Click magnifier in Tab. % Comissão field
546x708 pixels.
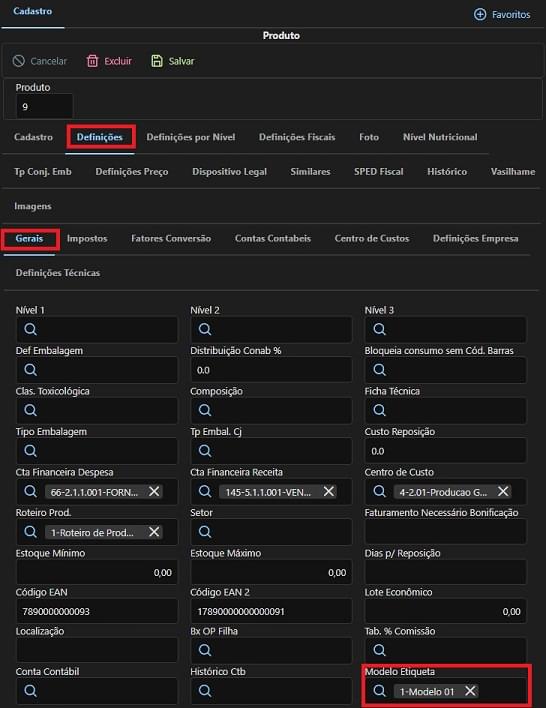[x=379, y=650]
